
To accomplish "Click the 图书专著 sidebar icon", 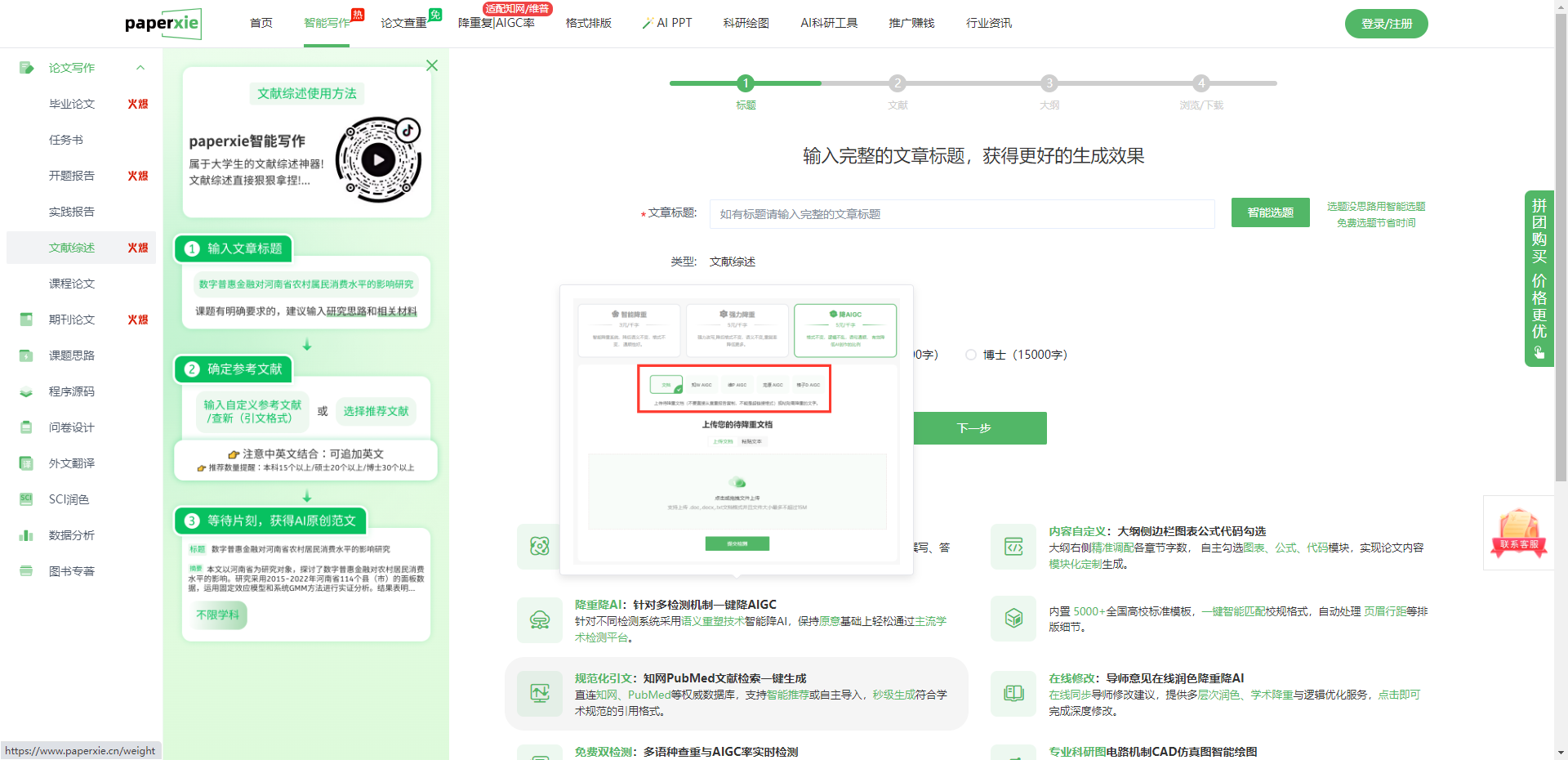I will pos(26,571).
